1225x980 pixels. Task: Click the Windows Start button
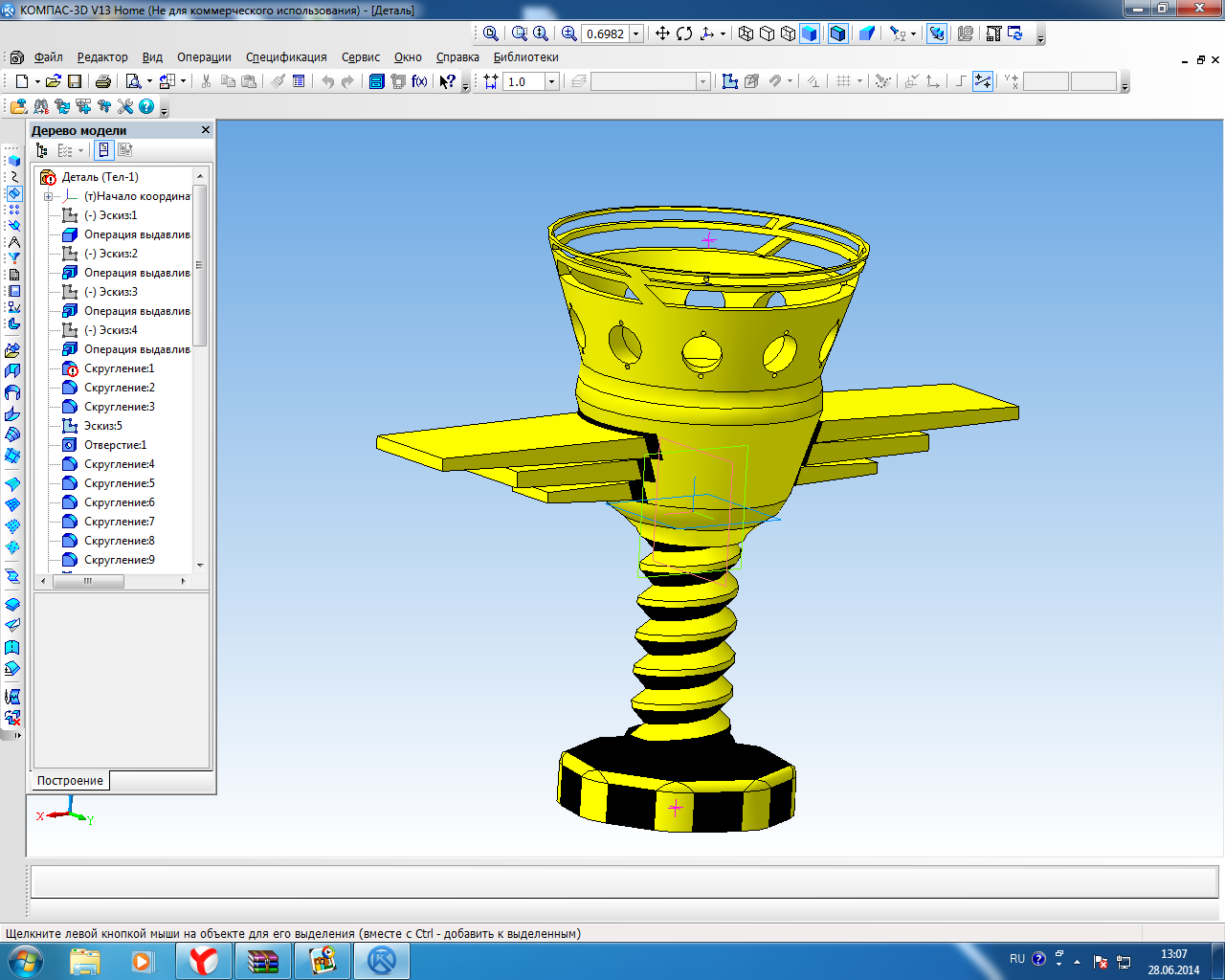tap(25, 960)
